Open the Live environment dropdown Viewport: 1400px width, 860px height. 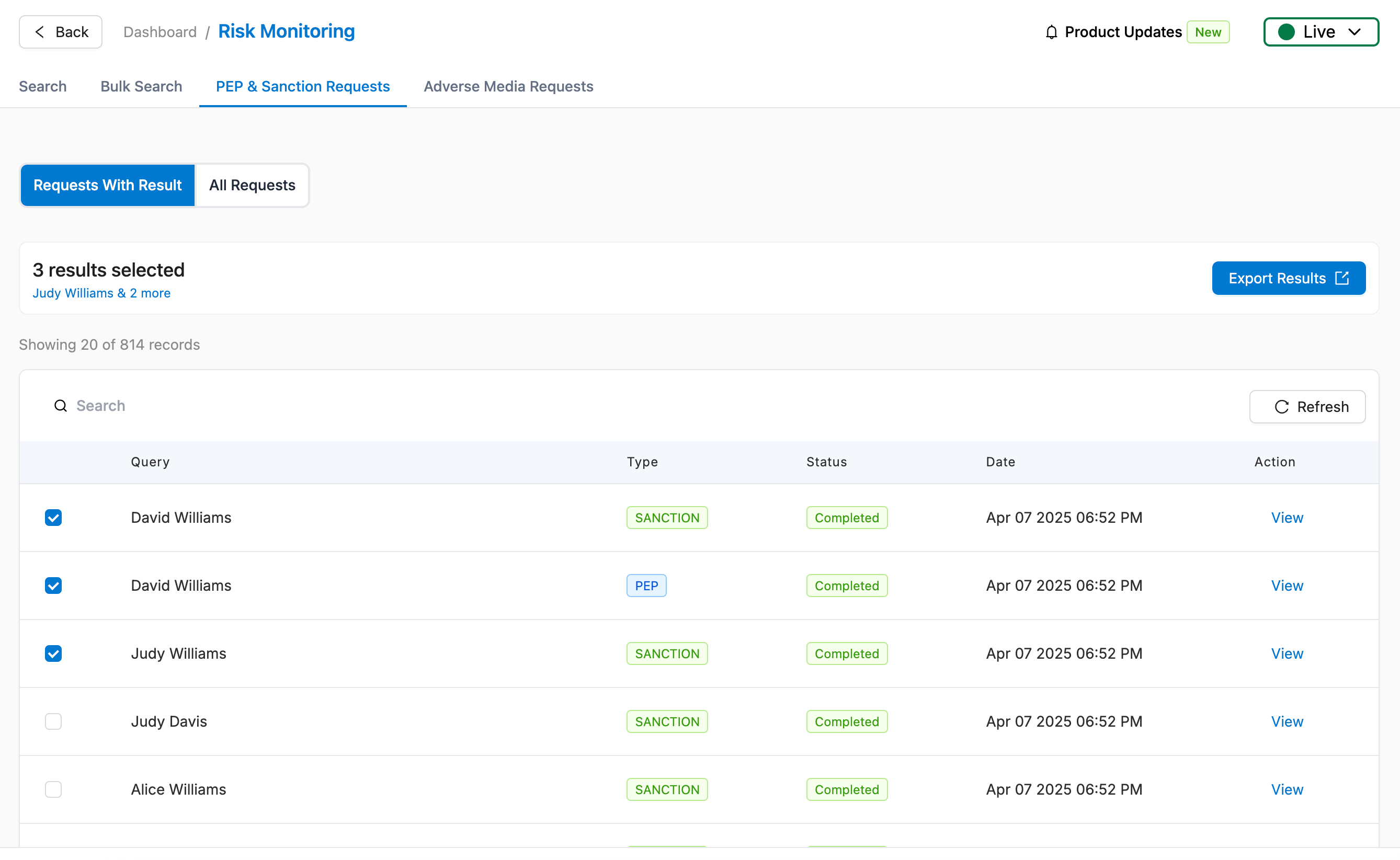click(x=1321, y=32)
